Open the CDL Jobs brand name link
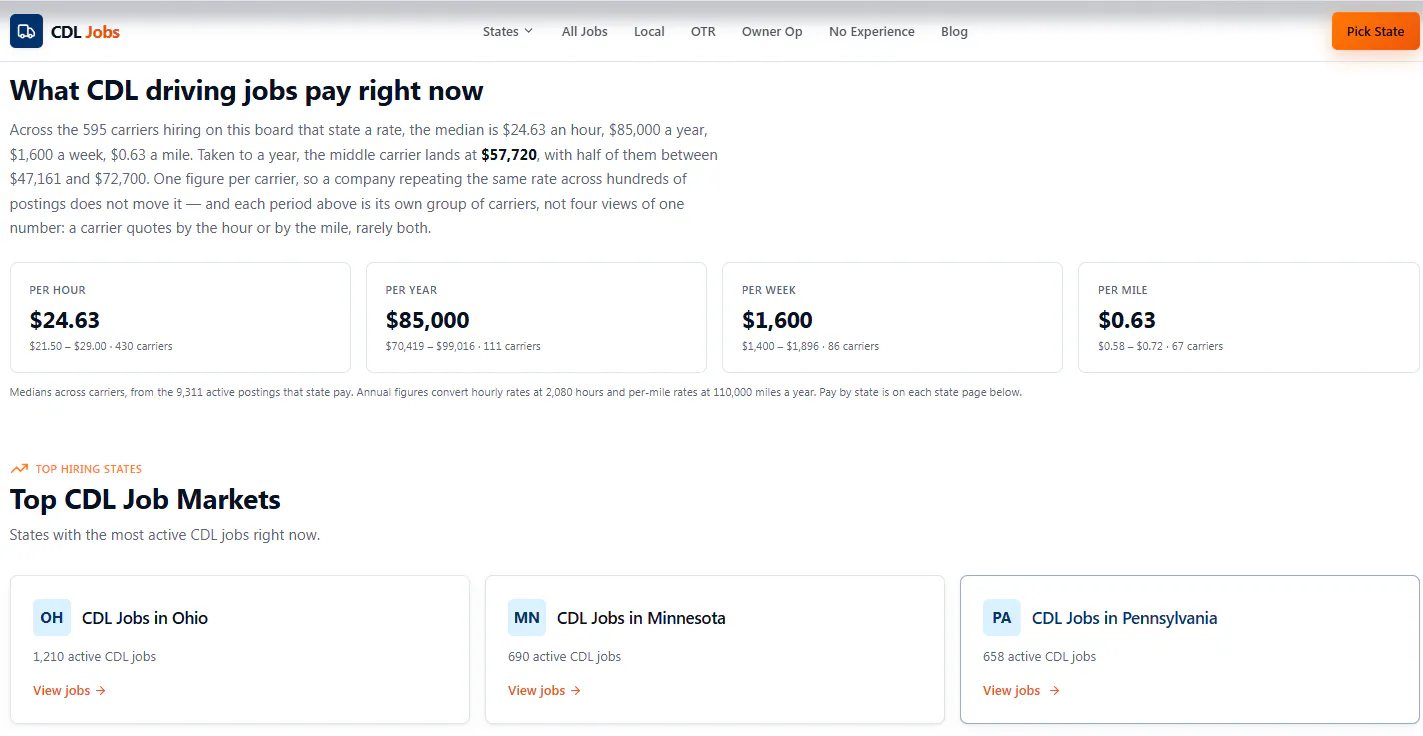Viewport: 1423px width, 736px height. pos(85,32)
